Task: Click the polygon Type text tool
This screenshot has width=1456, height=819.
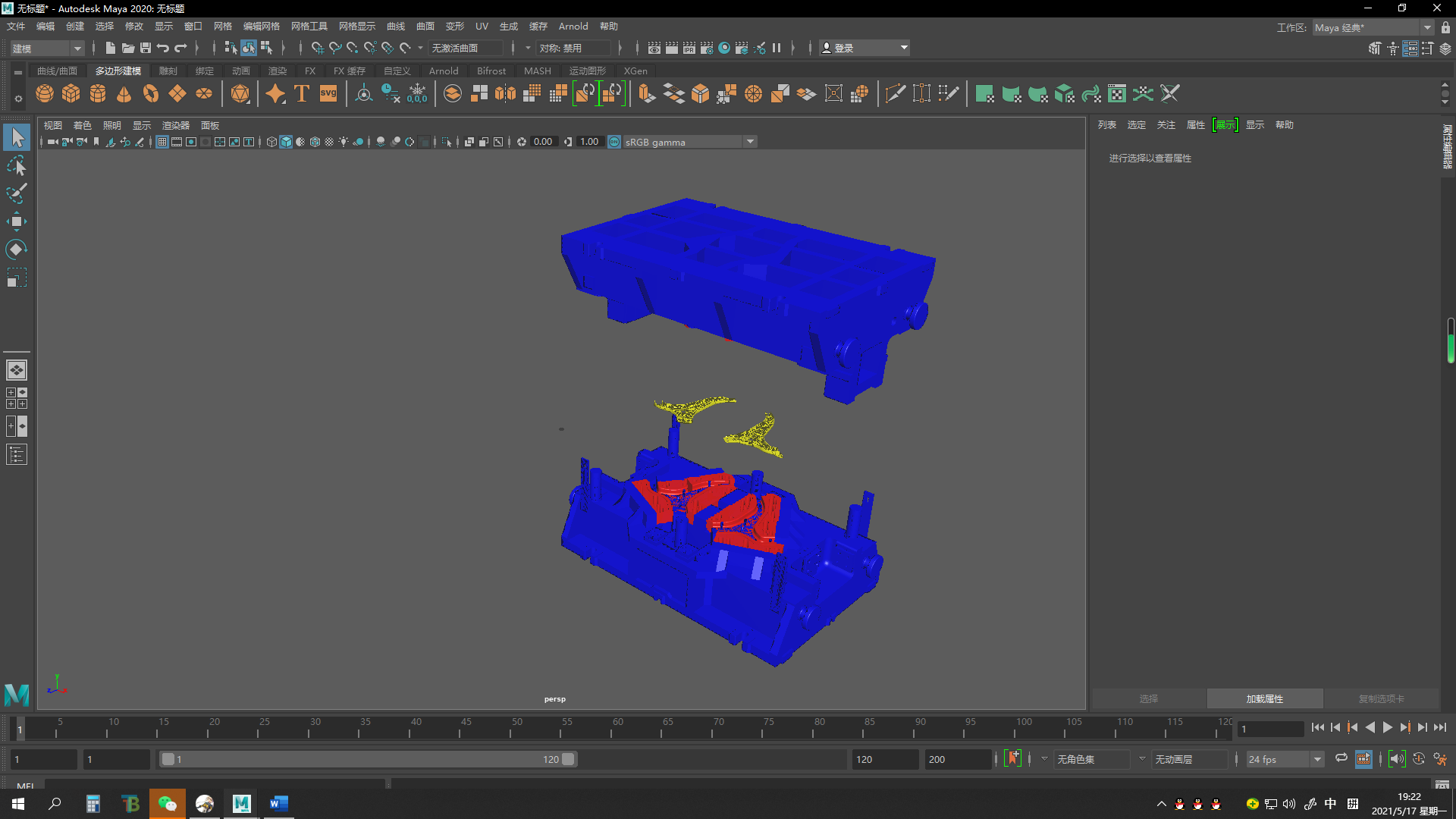Action: pos(302,94)
